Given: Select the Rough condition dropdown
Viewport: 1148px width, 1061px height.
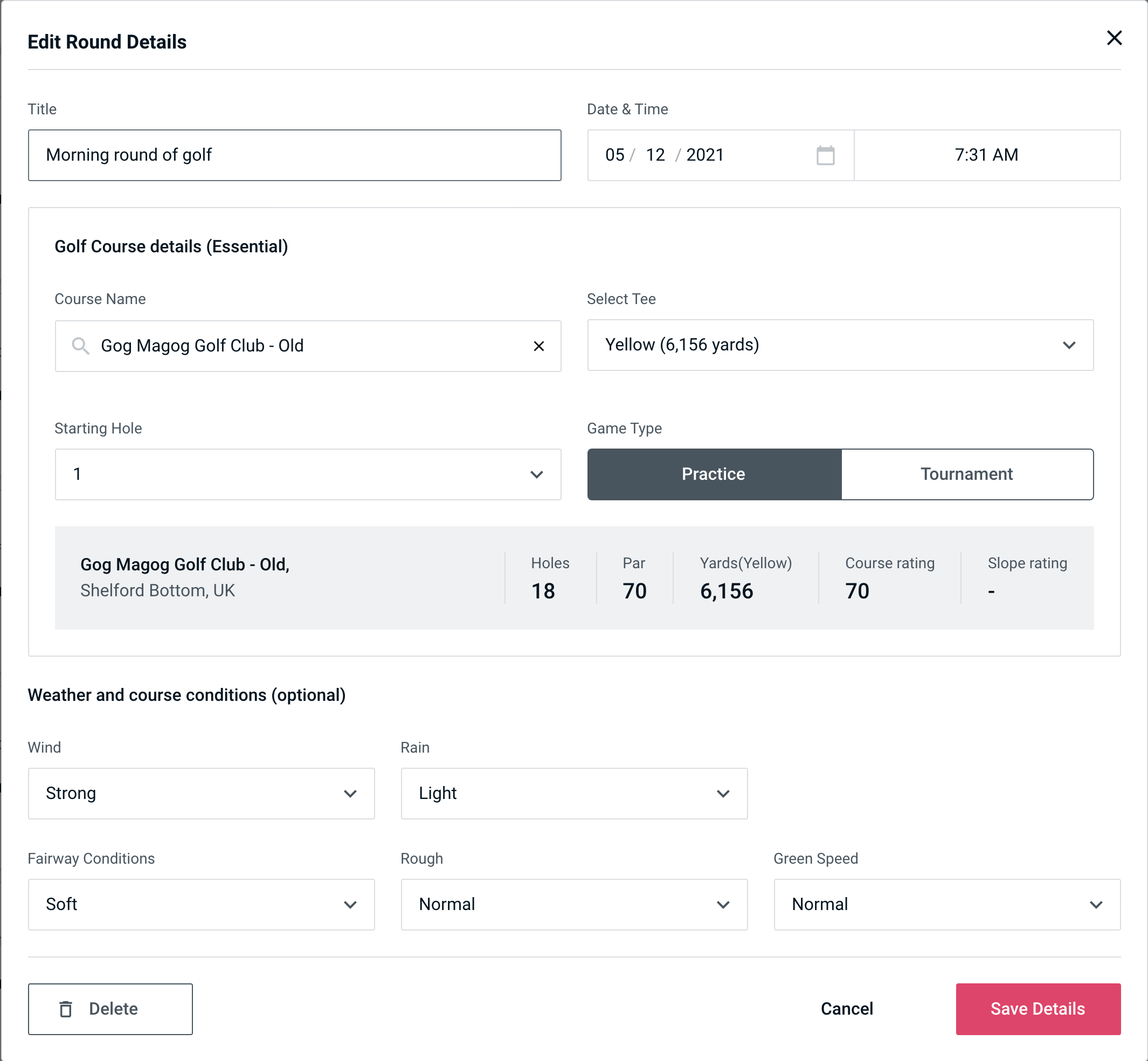Looking at the screenshot, I should coord(573,903).
